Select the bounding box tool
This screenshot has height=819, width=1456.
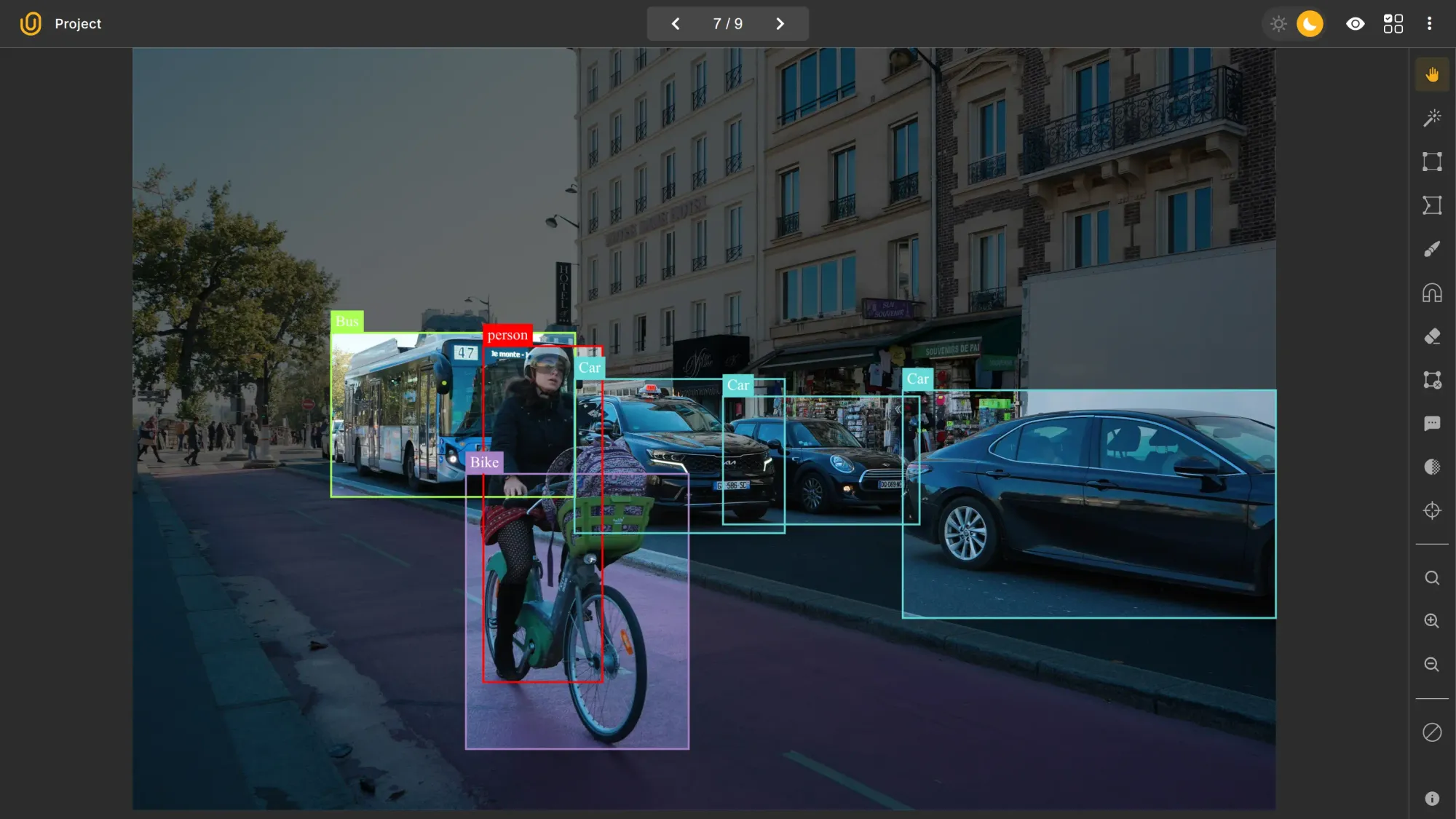1431,162
